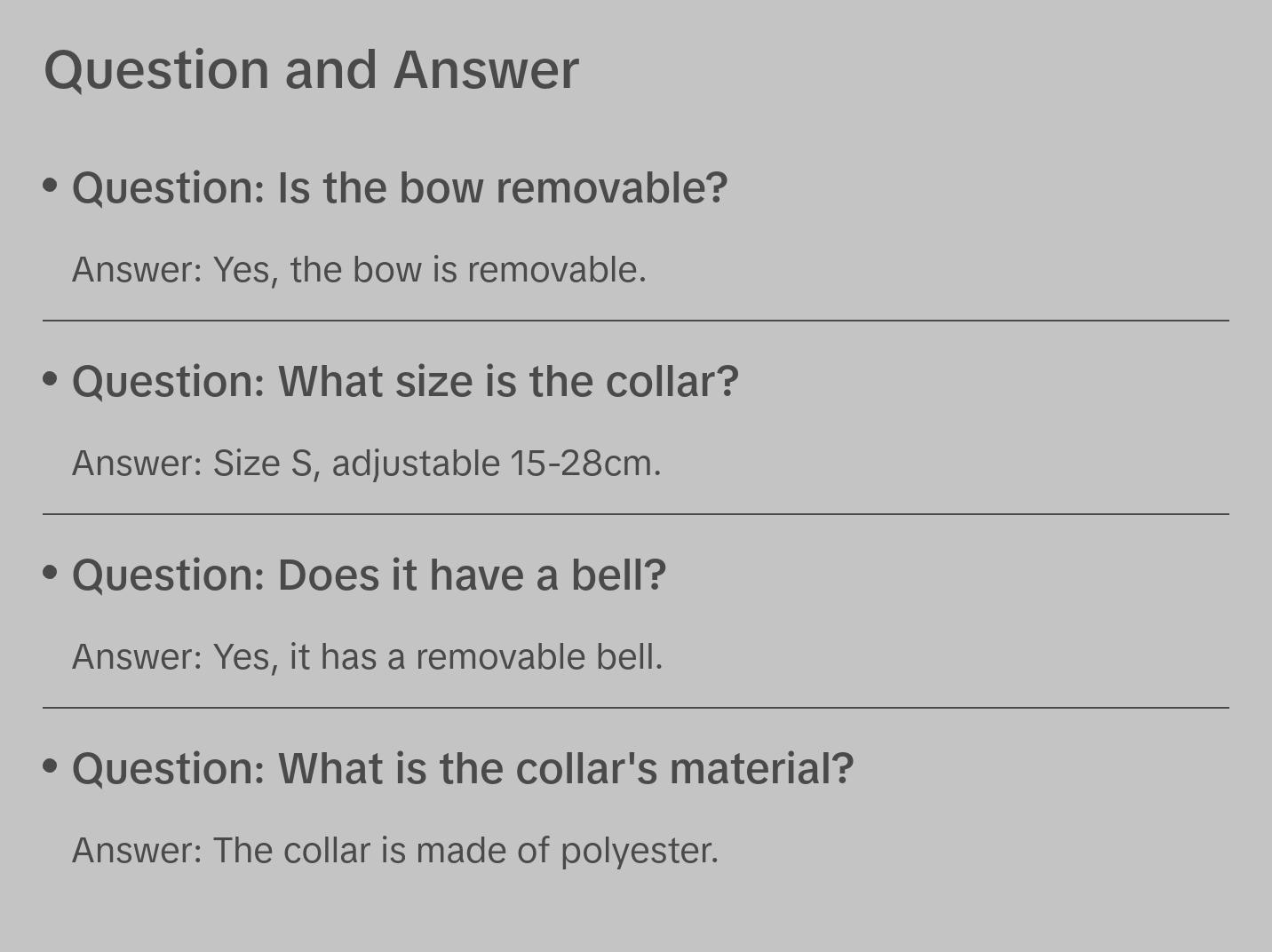Select the "Is the bow removable?" question
The height and width of the screenshot is (952, 1272).
[400, 188]
